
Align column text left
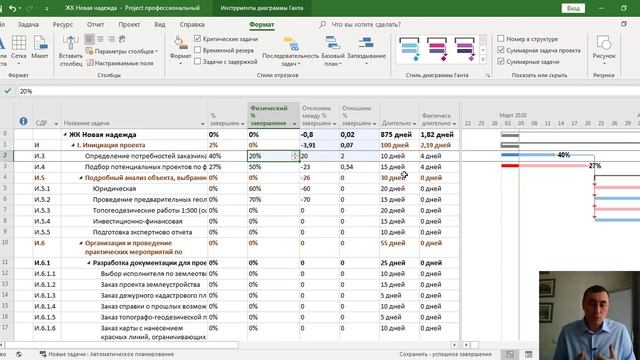tap(90, 39)
